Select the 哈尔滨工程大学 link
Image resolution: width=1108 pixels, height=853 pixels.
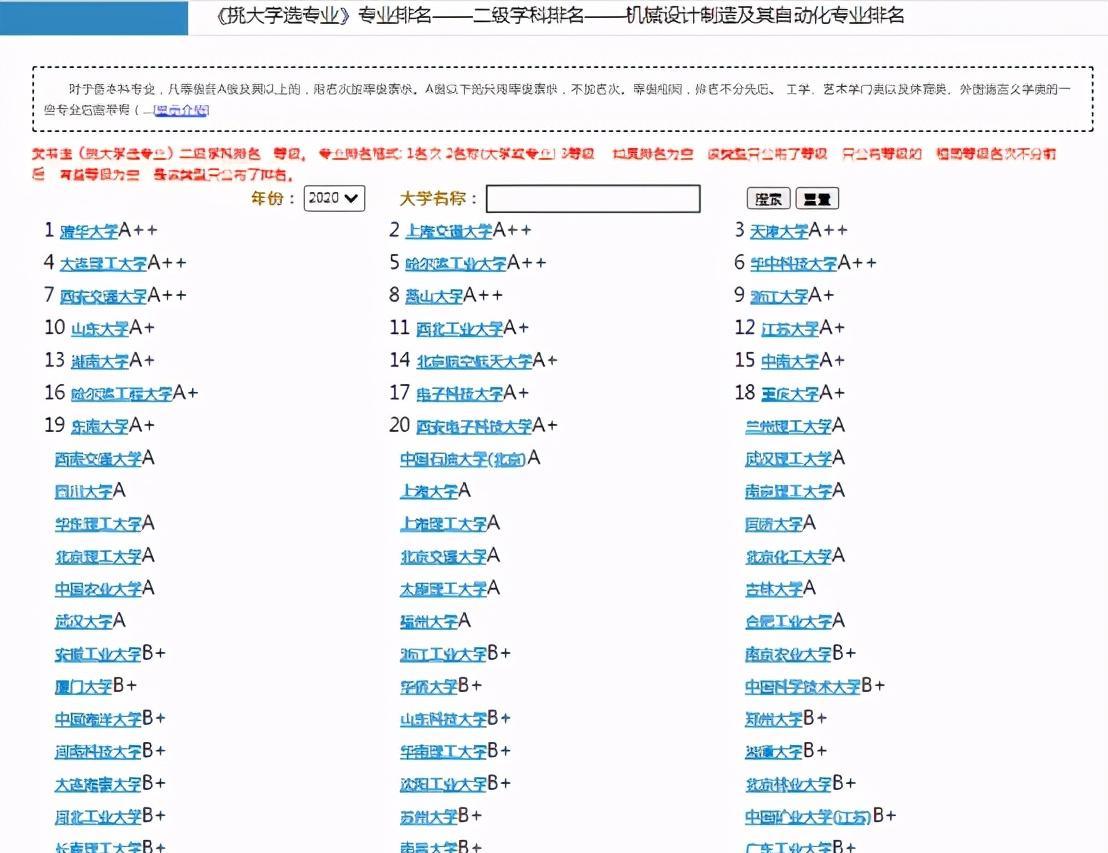(122, 394)
